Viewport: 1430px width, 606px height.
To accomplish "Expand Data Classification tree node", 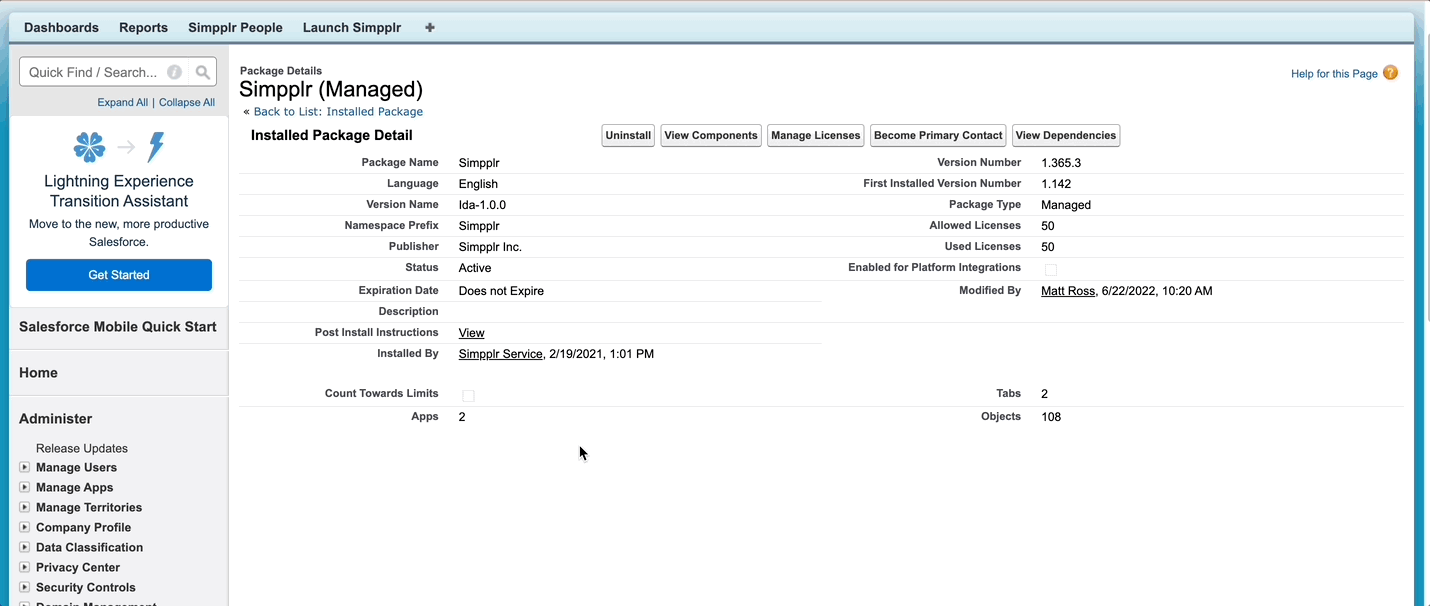I will pos(25,547).
